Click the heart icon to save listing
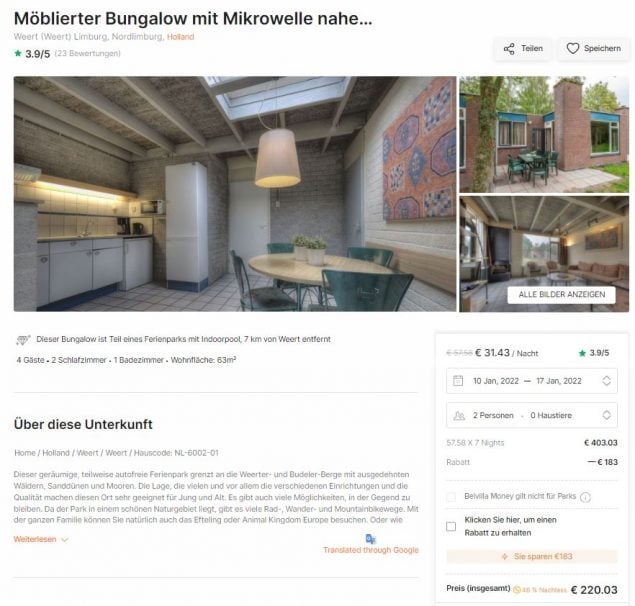Viewport: 635px width, 606px height. [x=573, y=49]
